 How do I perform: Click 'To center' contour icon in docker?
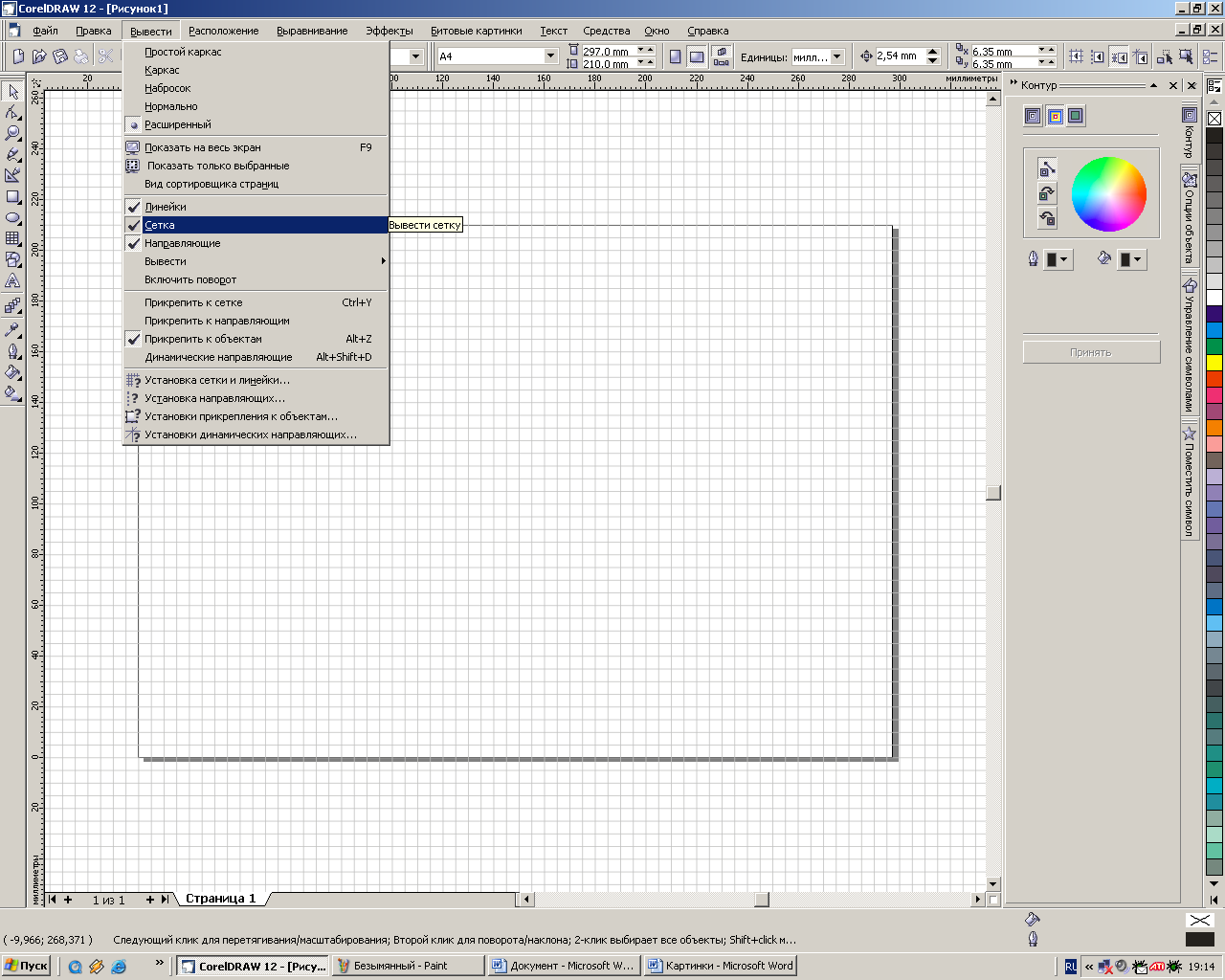coord(1033,116)
